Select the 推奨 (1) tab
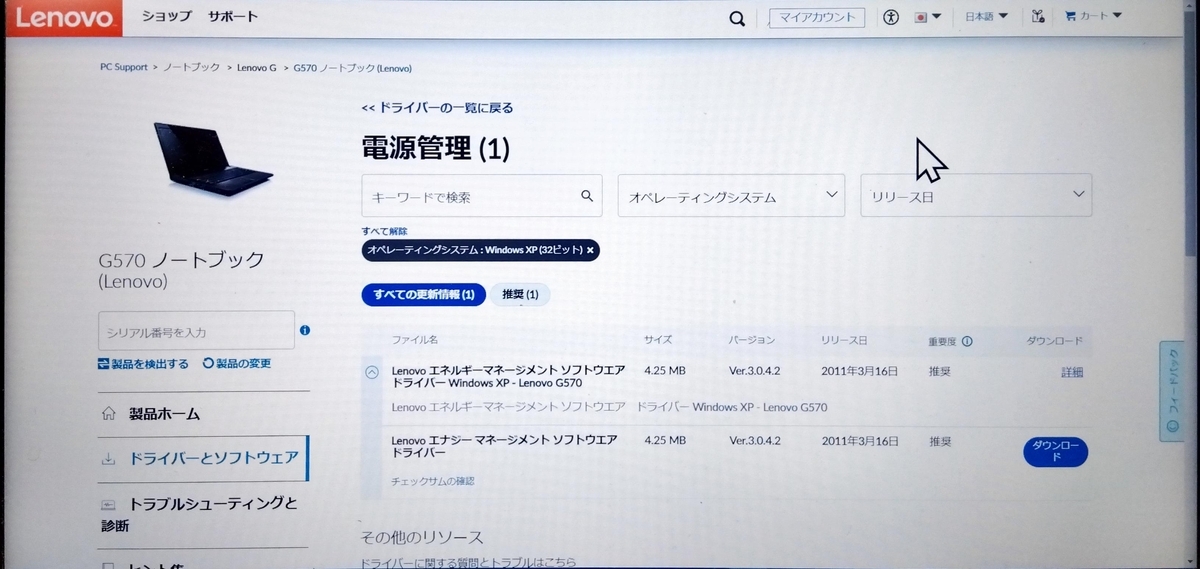 (x=520, y=294)
